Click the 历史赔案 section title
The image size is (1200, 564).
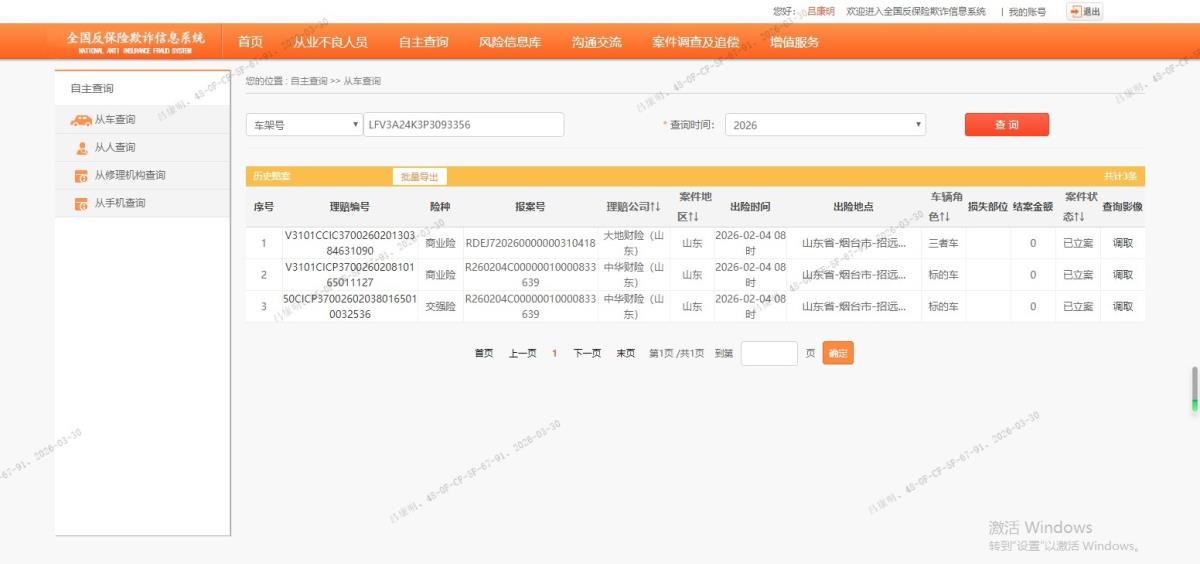pyautogui.click(x=271, y=176)
